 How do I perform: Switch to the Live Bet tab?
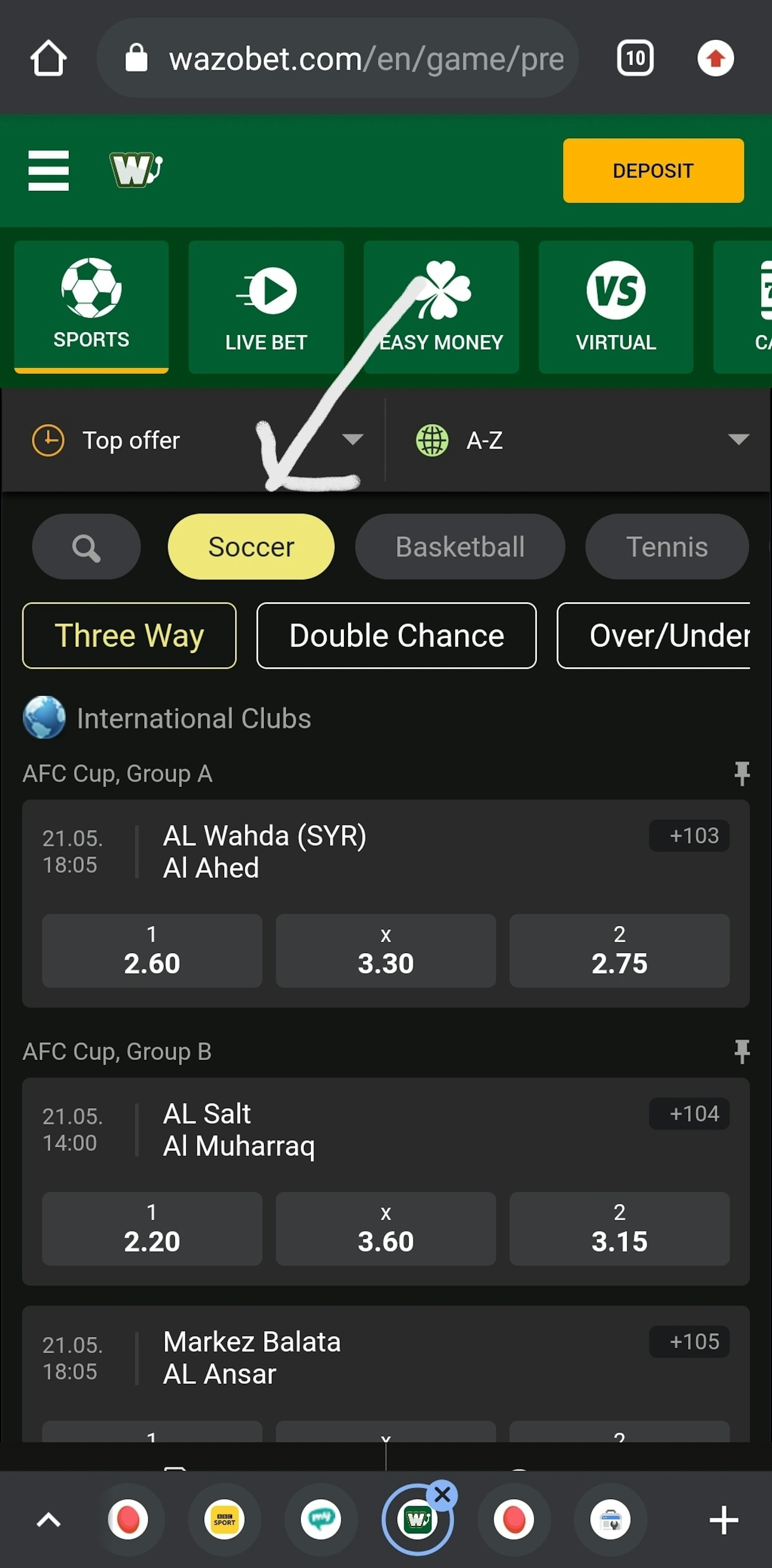[x=266, y=307]
